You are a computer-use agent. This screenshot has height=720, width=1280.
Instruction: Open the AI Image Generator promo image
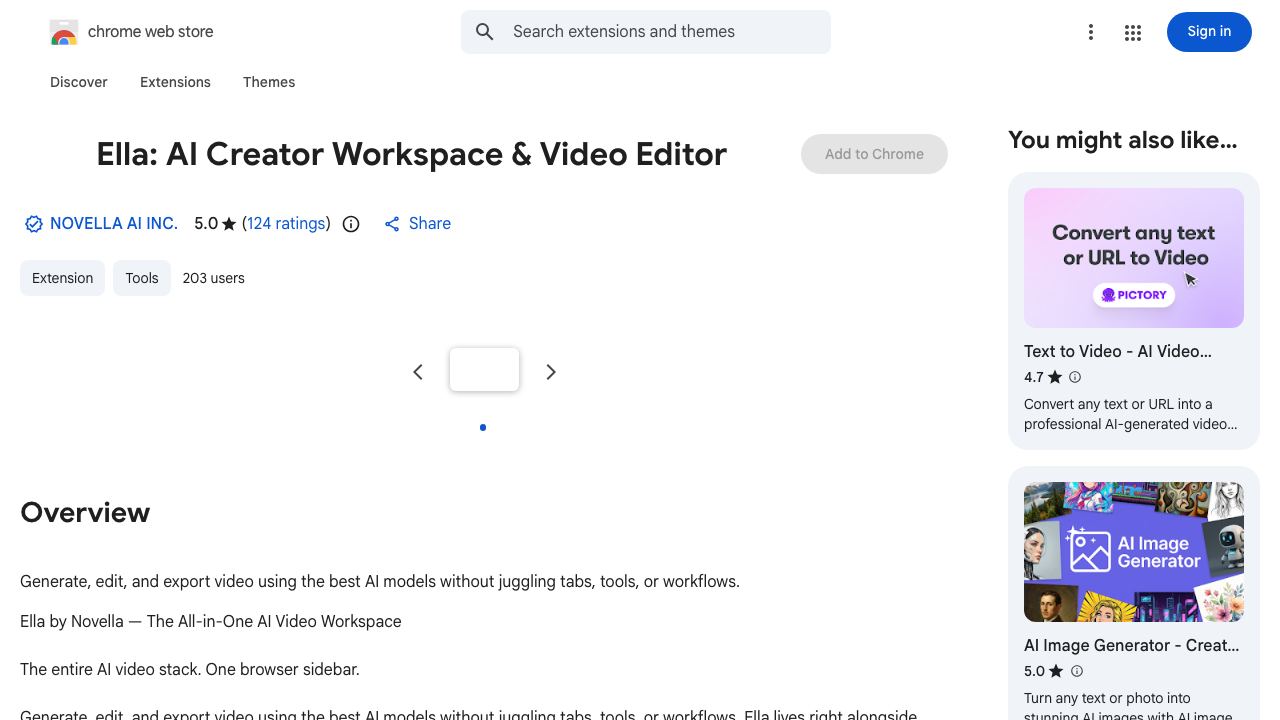point(1134,552)
